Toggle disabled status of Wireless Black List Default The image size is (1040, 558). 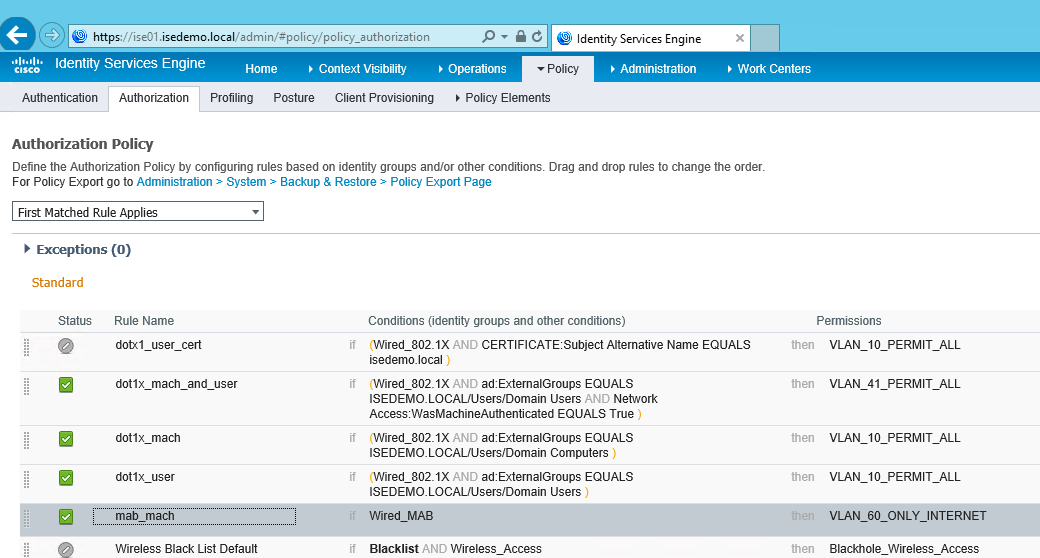point(66,550)
